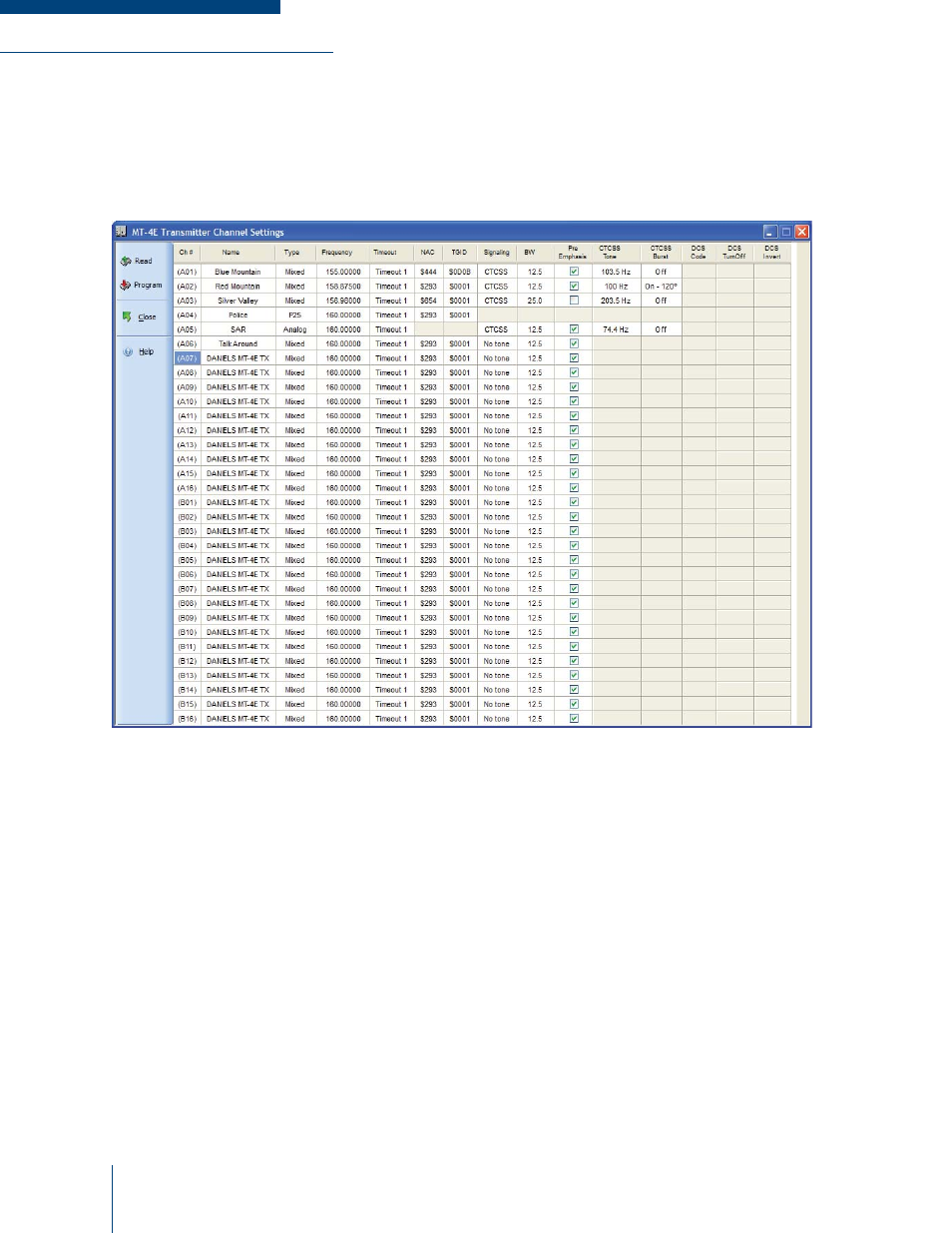Toggle Pre Emphasis checkbox on row A10
The image size is (952, 1233).
pos(574,401)
